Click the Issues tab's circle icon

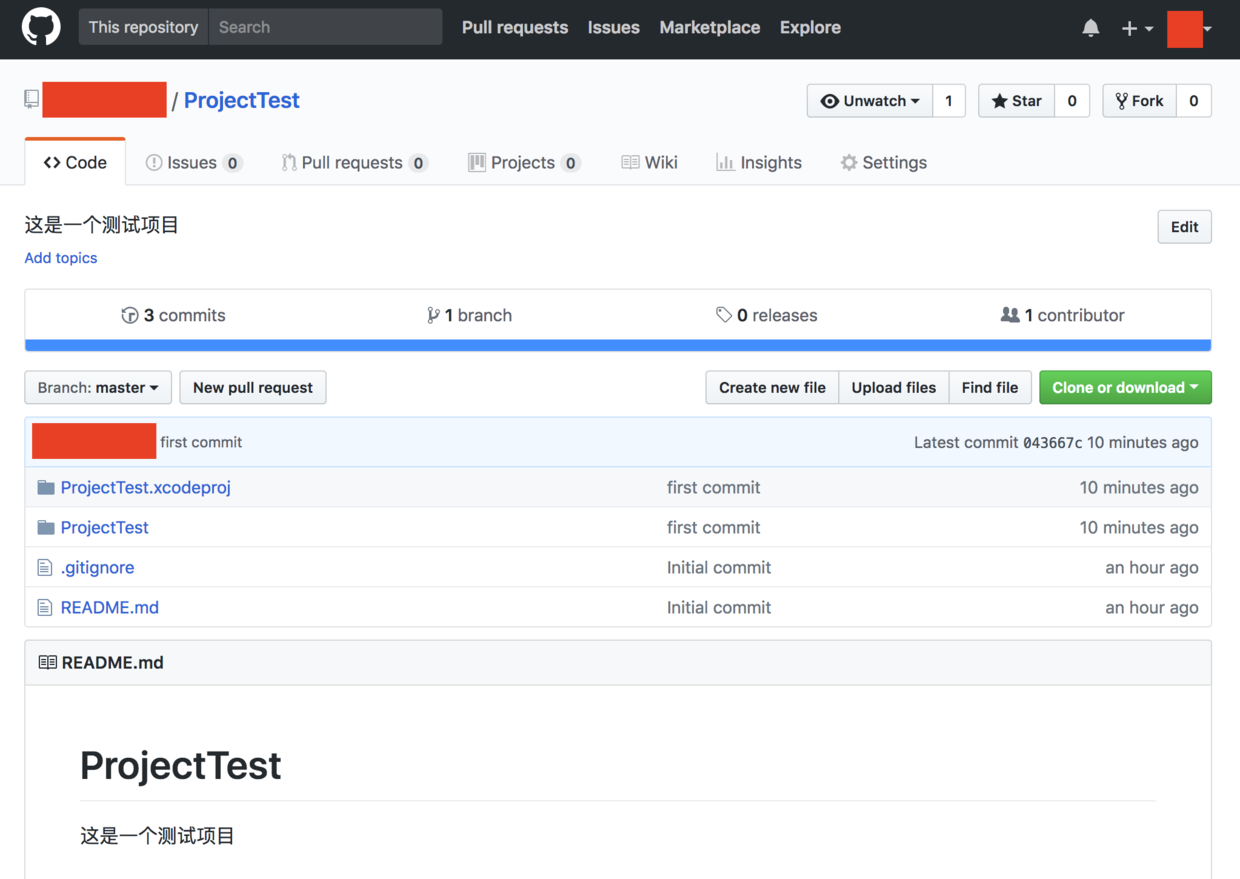154,162
